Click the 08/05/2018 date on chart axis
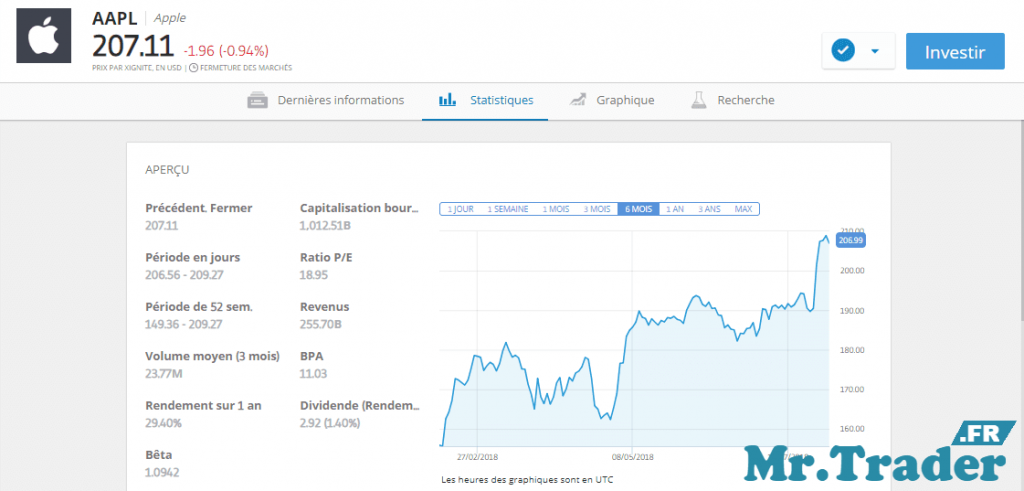This screenshot has height=491, width=1024. pos(632,457)
